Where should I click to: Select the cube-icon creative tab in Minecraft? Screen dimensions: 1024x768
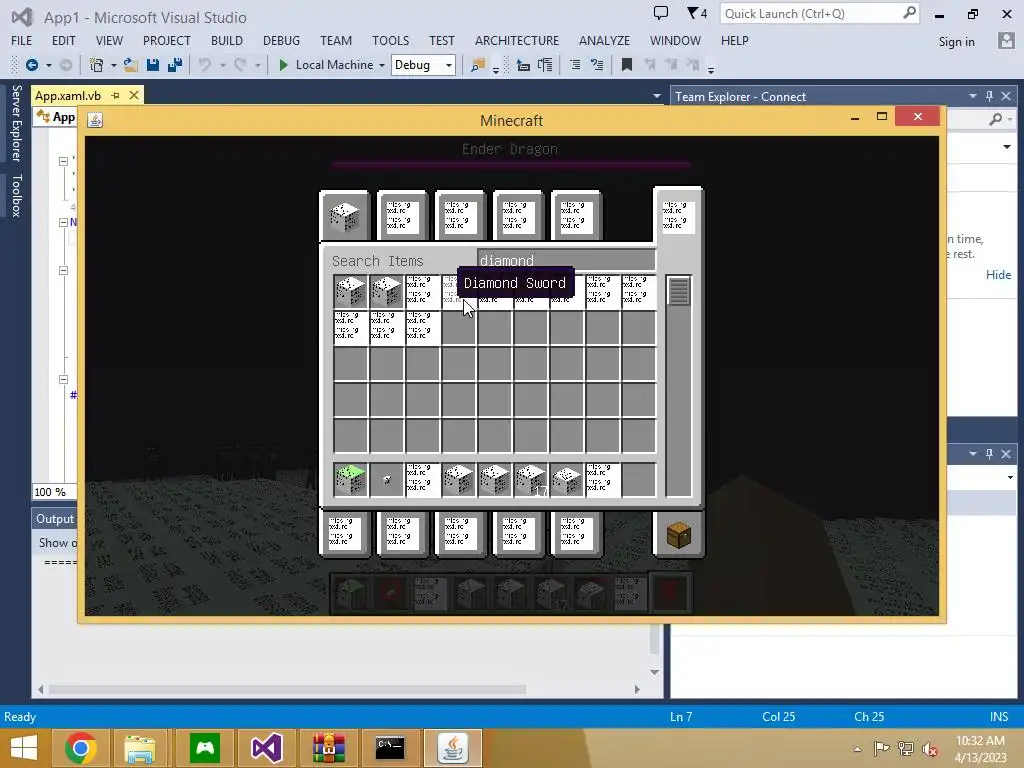point(345,217)
